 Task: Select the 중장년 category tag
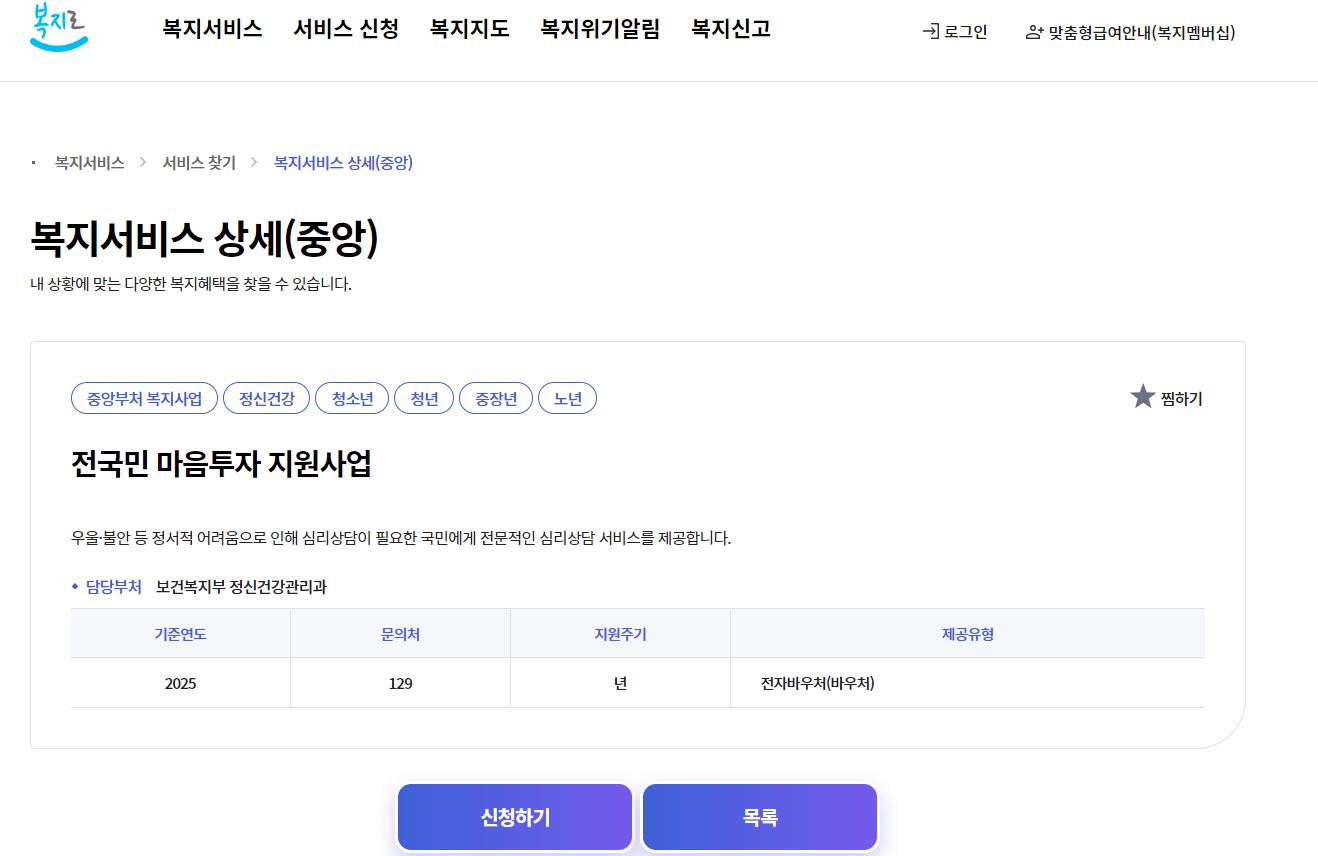[495, 397]
